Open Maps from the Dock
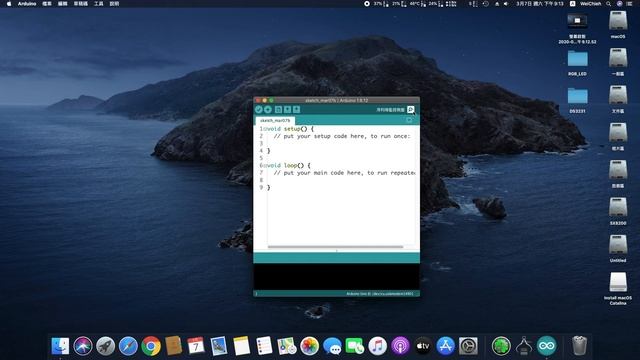Screen dimensions: 640x360 287,346
